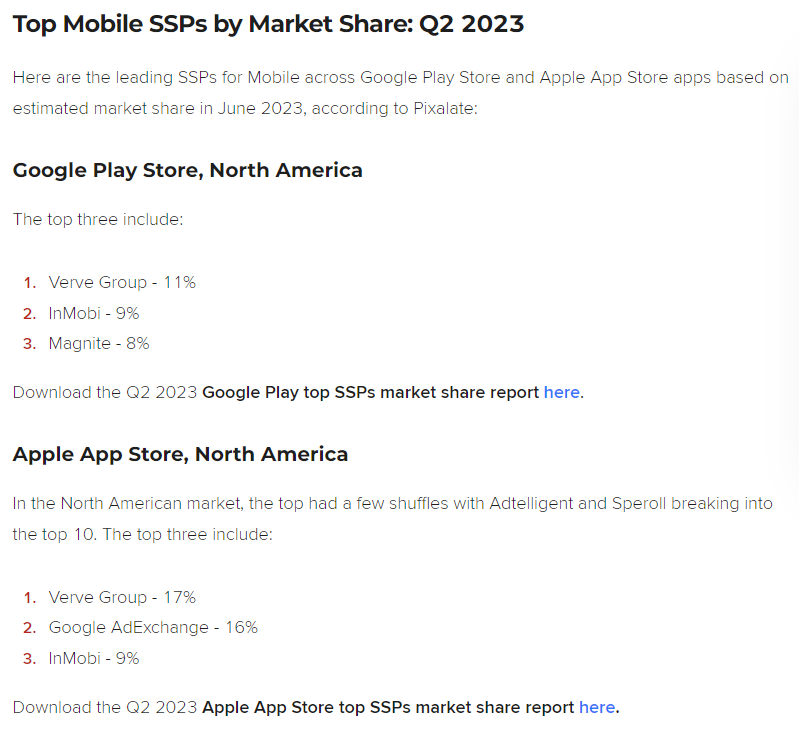Click the 'here' link for Google Play report
This screenshot has height=731, width=799.
(561, 392)
